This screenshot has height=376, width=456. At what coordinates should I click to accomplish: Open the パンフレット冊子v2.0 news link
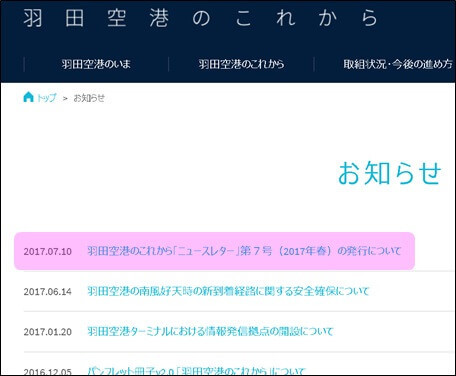pyautogui.click(x=196, y=371)
